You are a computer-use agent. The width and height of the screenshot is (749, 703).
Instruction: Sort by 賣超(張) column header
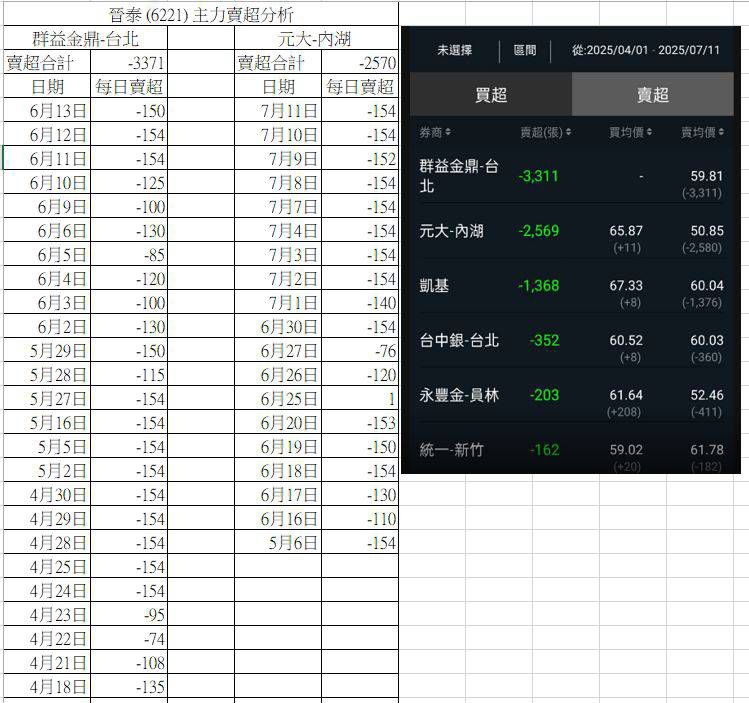coord(545,132)
